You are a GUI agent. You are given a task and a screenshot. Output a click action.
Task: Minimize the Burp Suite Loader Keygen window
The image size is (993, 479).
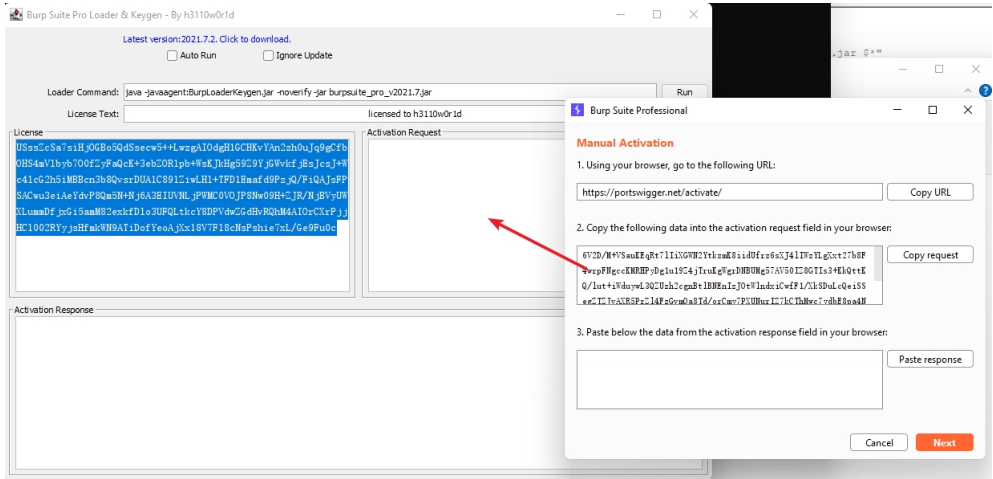620,14
